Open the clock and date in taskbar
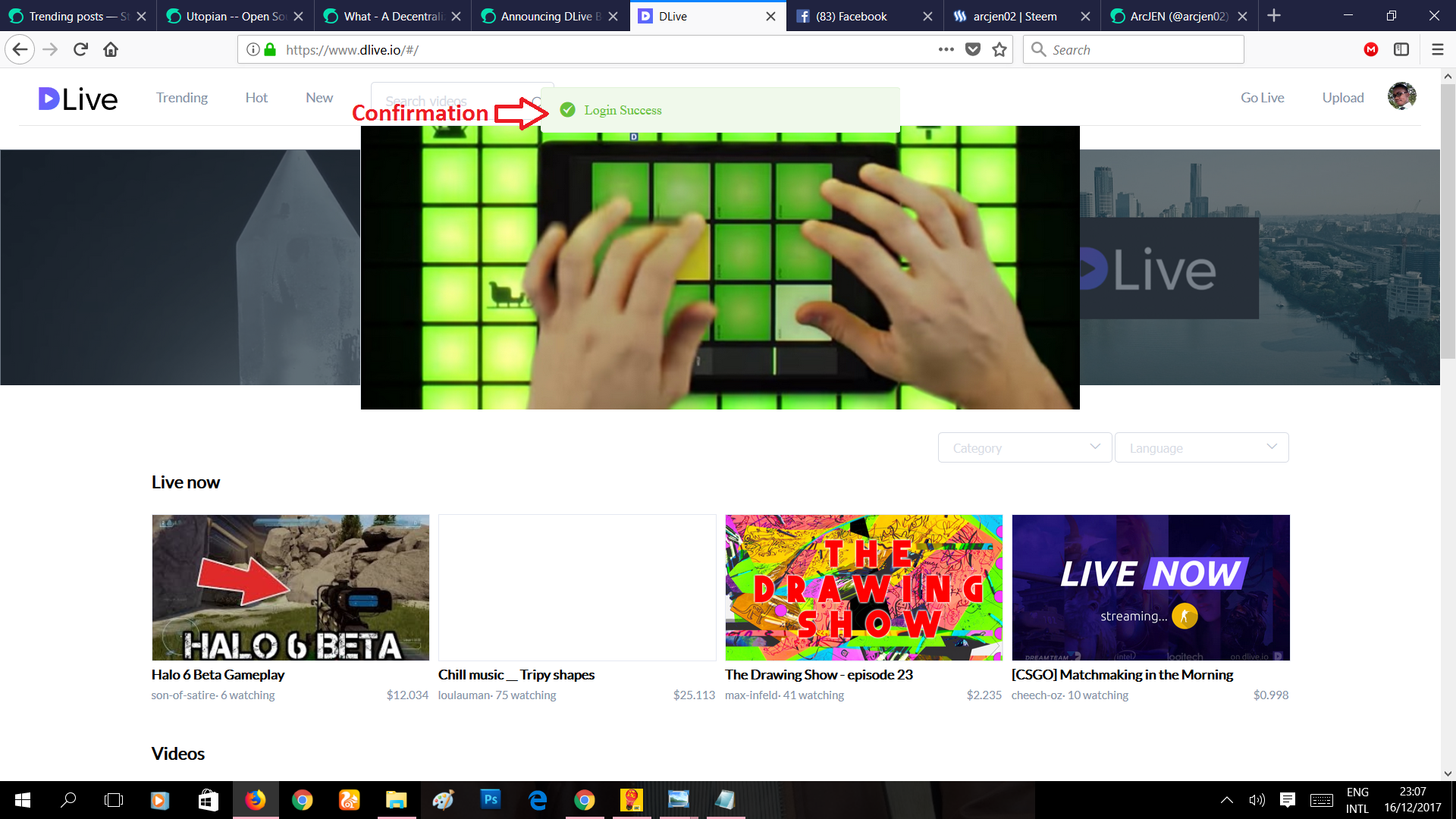This screenshot has height=819, width=1456. 1412,800
